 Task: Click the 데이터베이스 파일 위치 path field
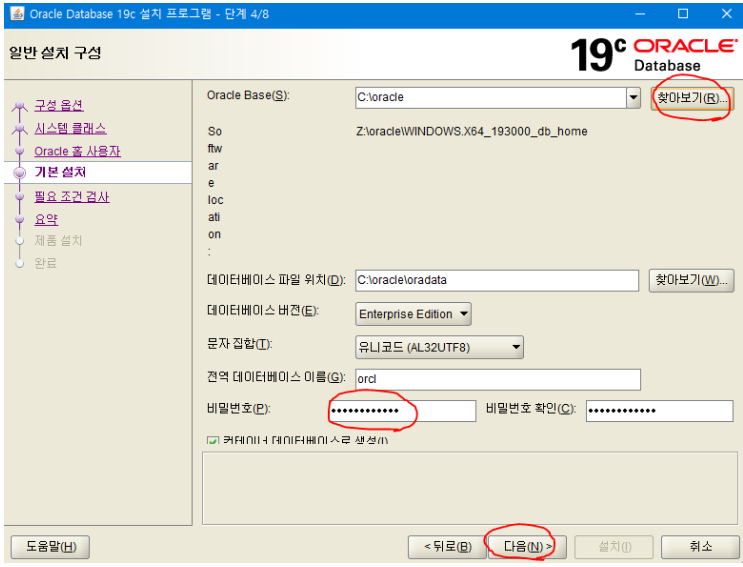click(x=497, y=280)
